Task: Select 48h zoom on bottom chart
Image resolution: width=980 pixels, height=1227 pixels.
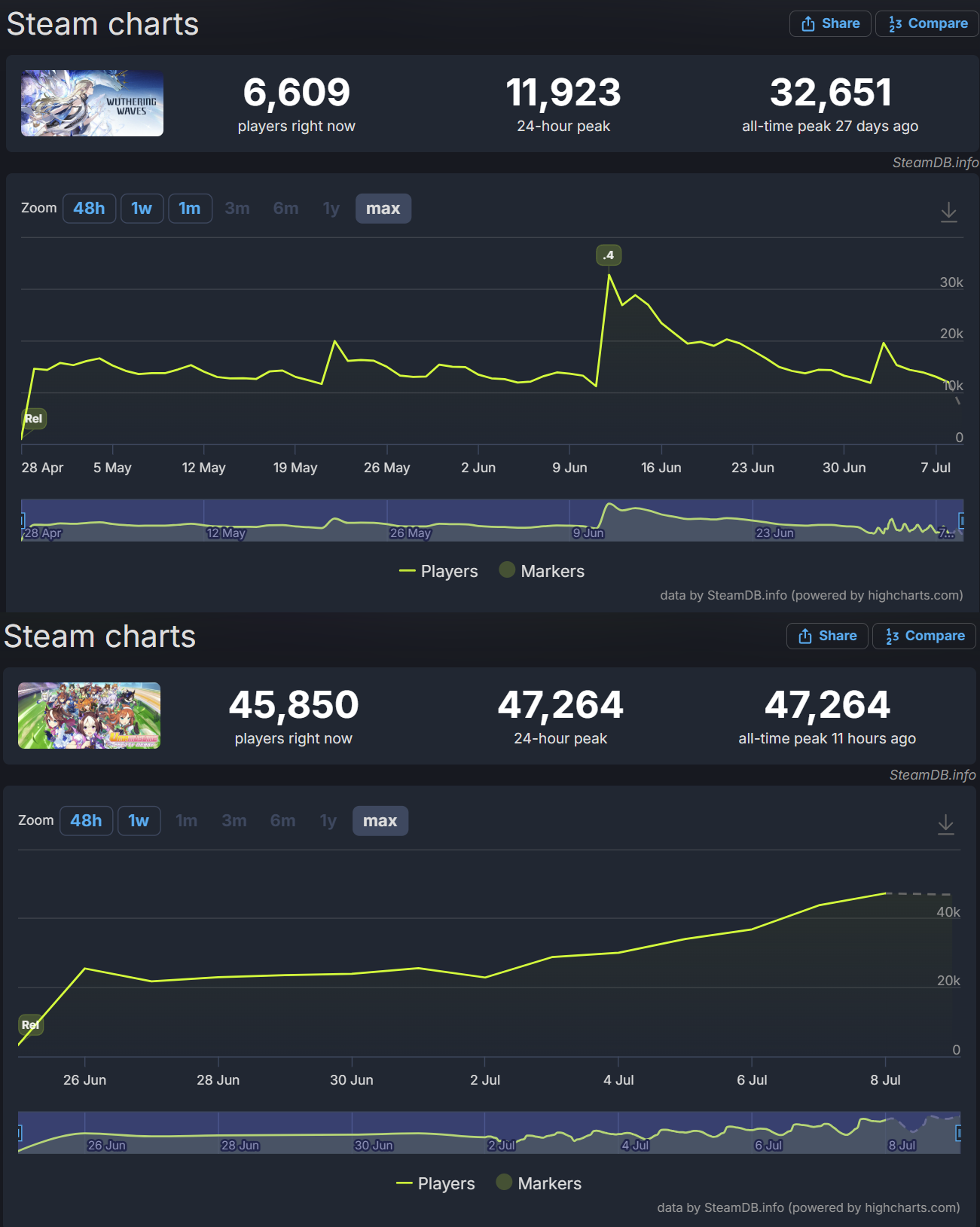Action: (86, 821)
